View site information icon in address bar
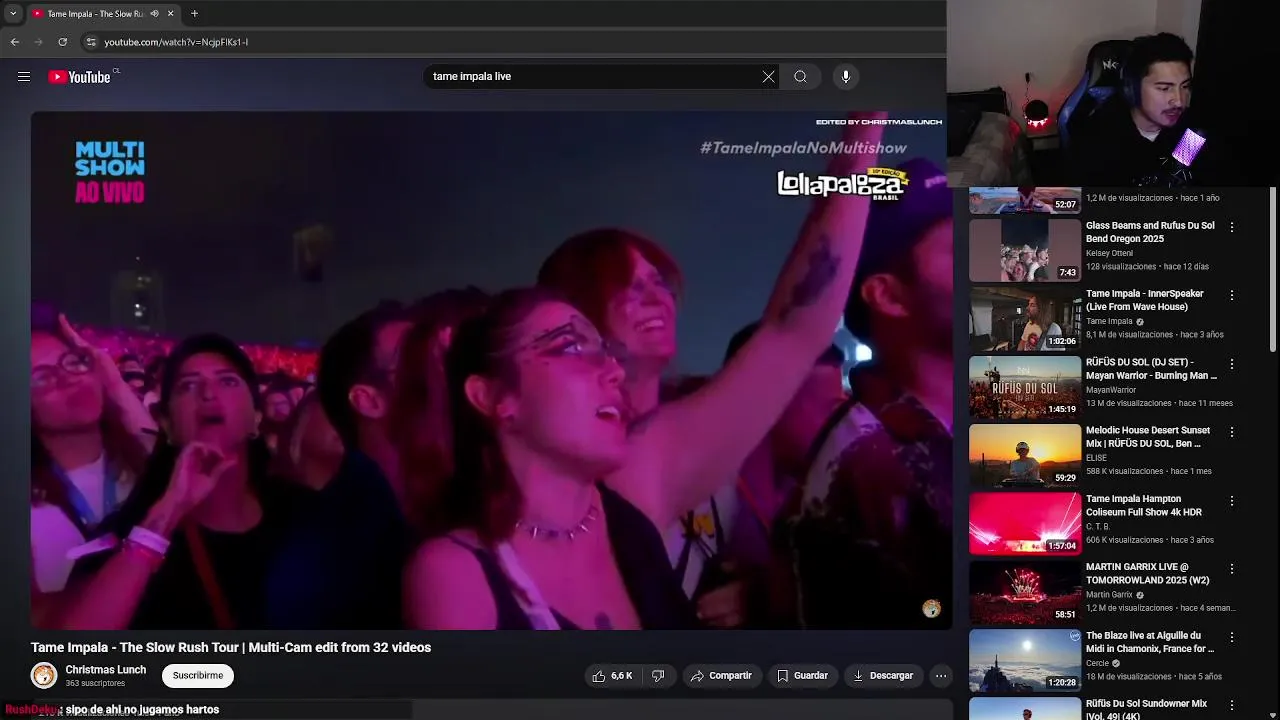Viewport: 1280px width, 720px height. (91, 42)
